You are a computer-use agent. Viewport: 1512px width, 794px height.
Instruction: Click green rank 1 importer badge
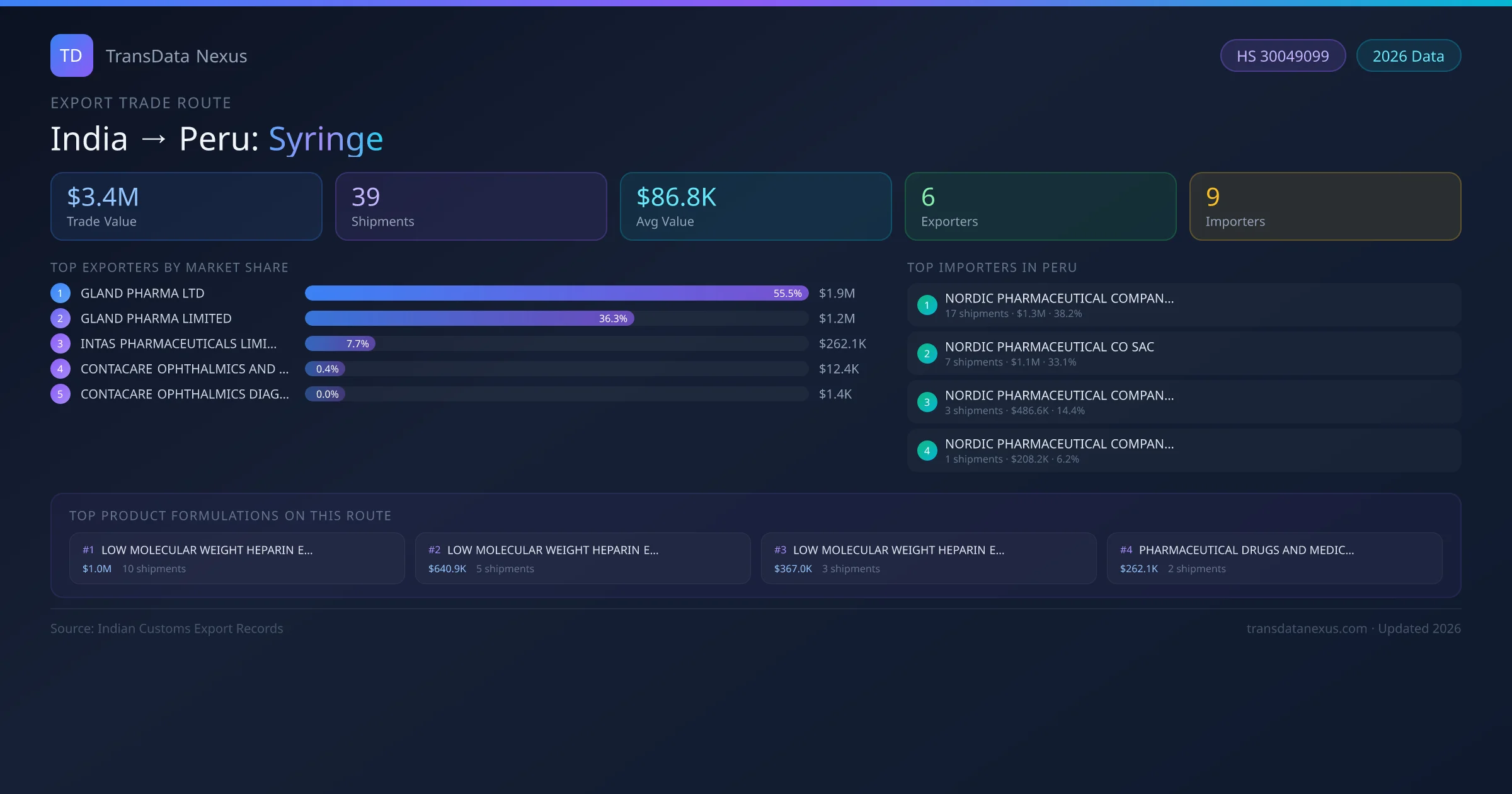[x=927, y=305]
